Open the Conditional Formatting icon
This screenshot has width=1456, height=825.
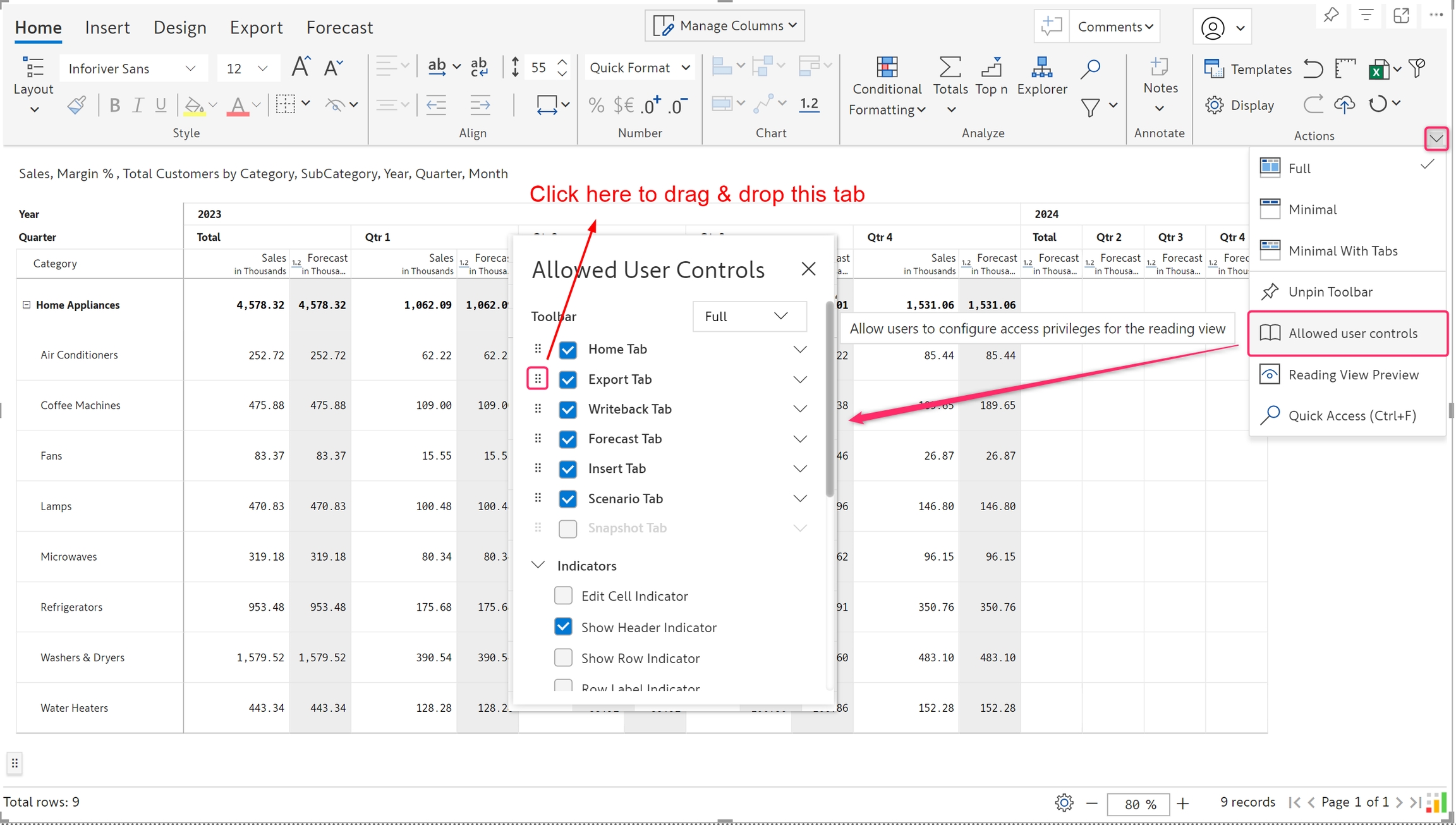click(x=887, y=67)
